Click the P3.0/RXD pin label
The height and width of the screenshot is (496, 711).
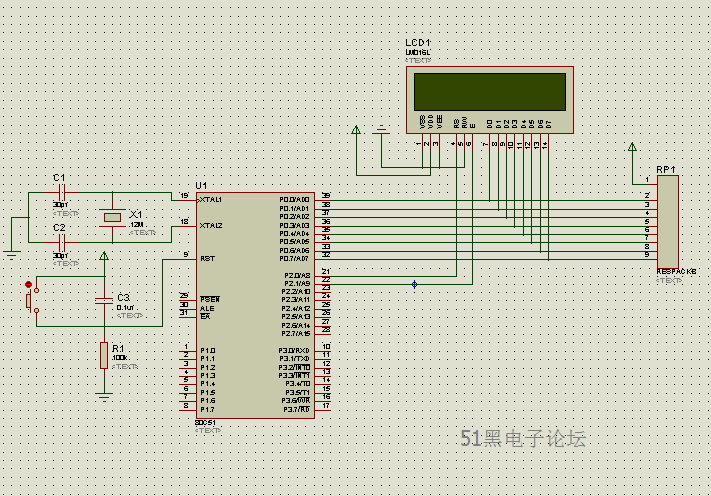[294, 350]
